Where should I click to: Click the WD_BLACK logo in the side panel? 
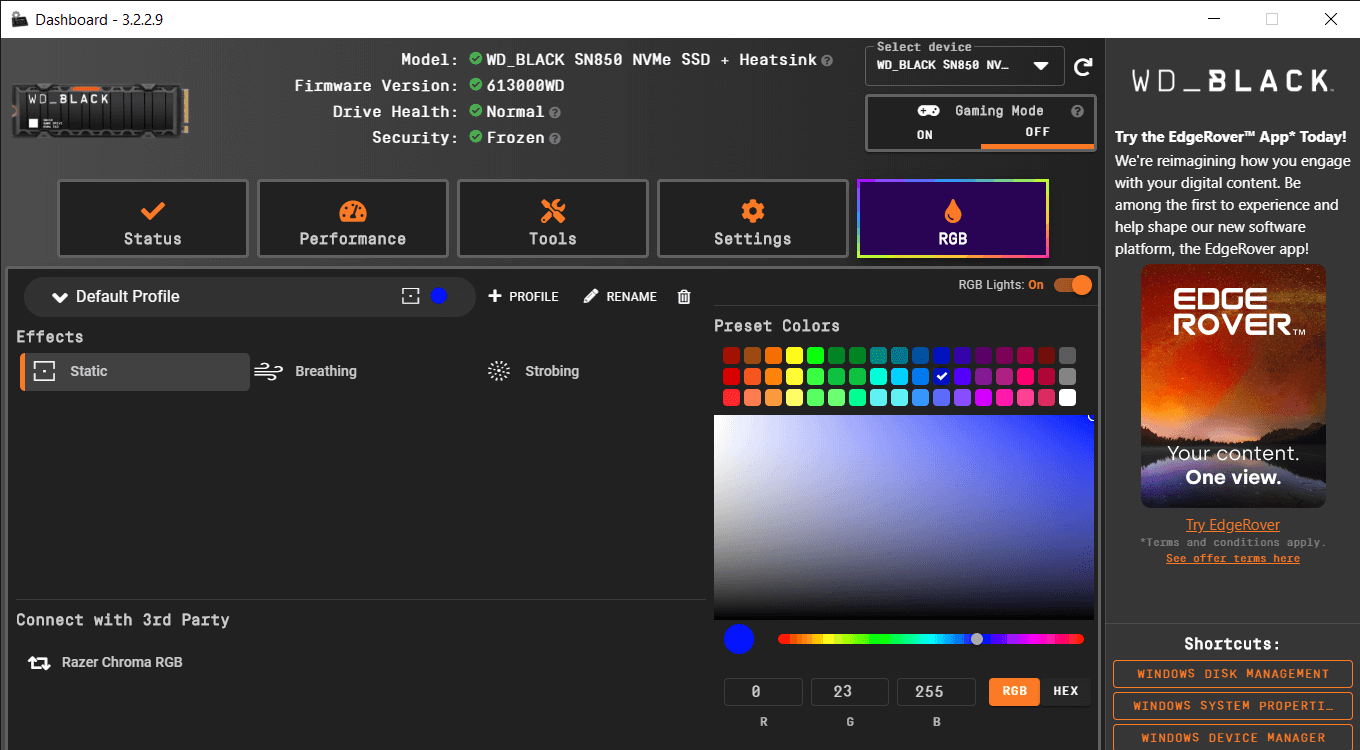click(1232, 81)
